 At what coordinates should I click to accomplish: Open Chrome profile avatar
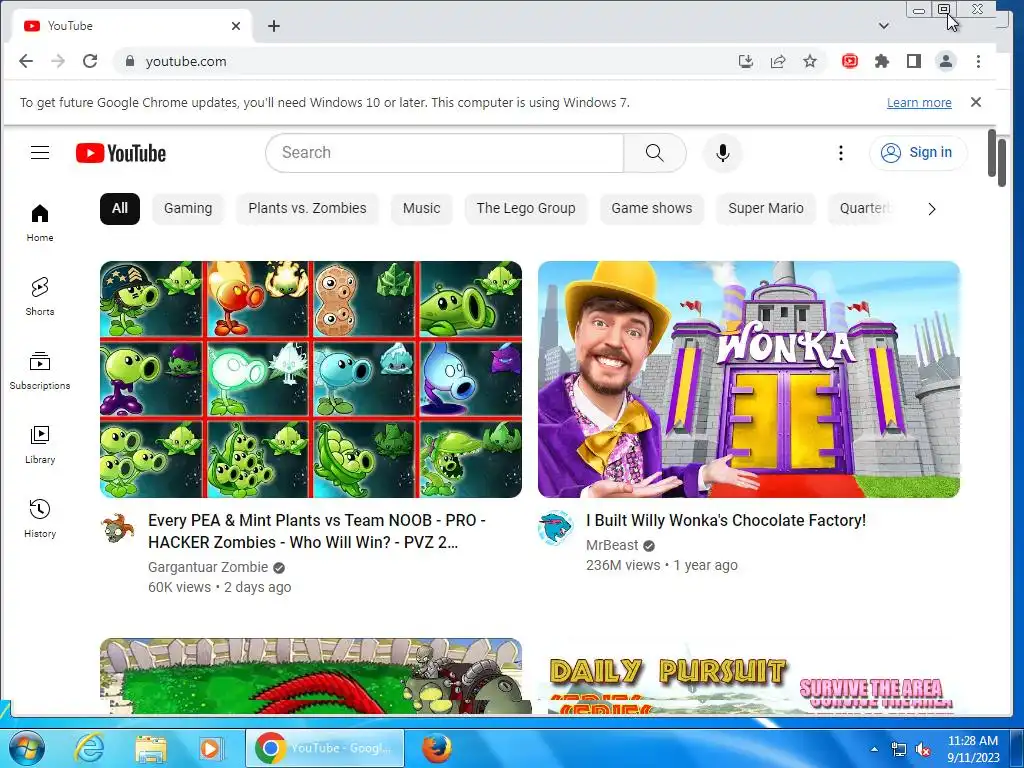(x=946, y=61)
